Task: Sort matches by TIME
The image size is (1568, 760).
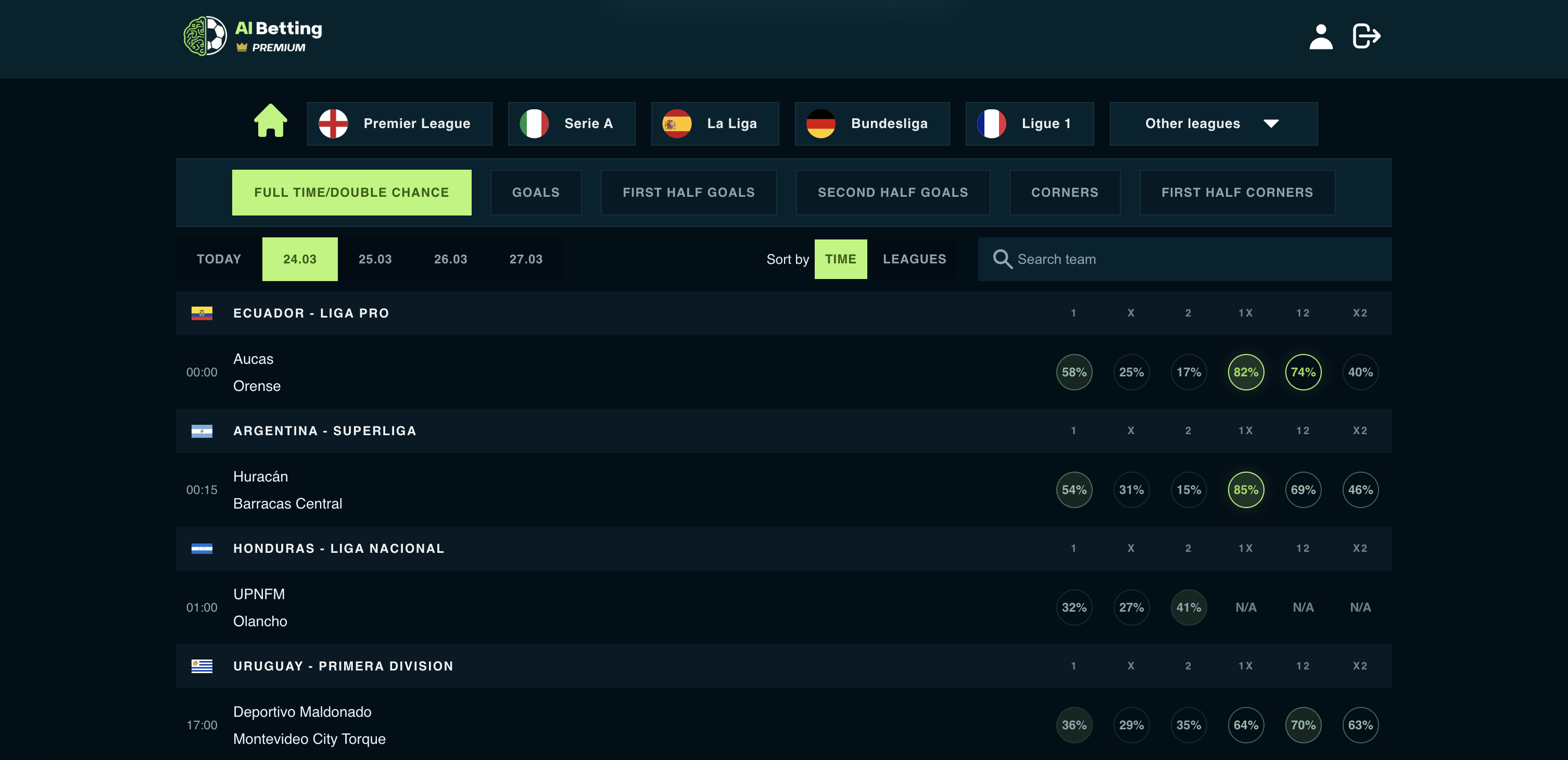Action: (840, 259)
